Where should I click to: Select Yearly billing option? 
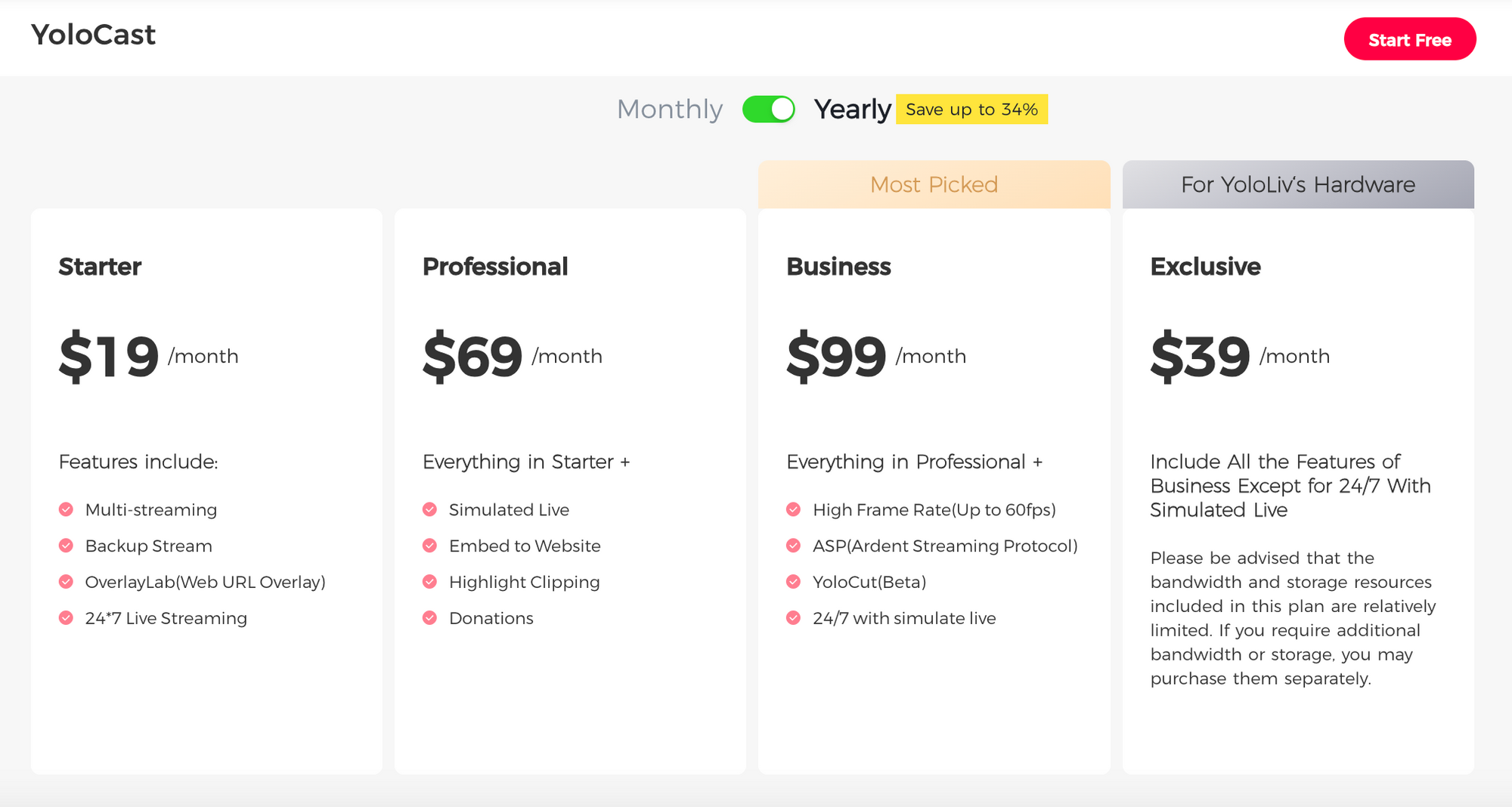coord(852,109)
